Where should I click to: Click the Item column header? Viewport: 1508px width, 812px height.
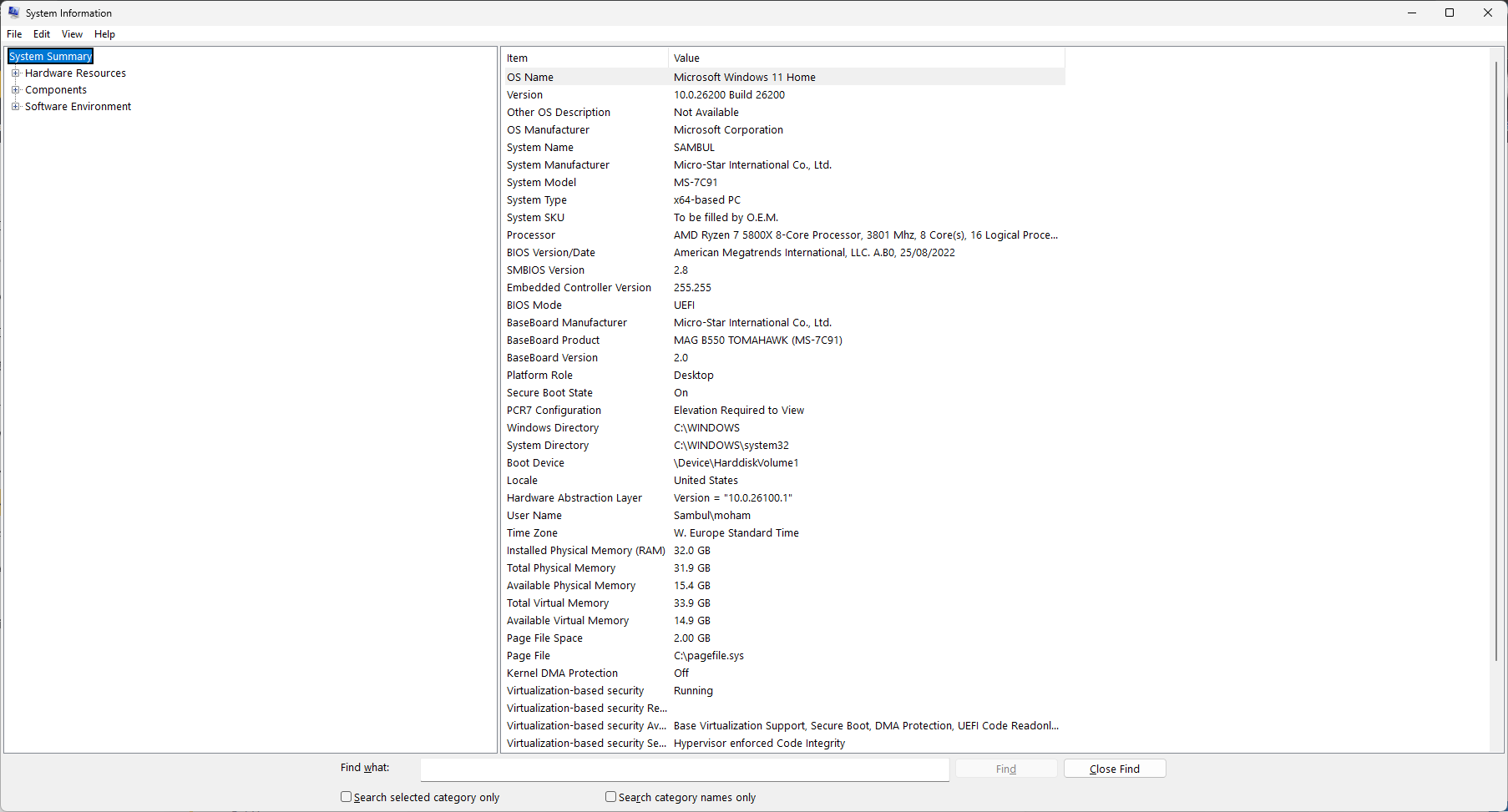click(x=584, y=58)
